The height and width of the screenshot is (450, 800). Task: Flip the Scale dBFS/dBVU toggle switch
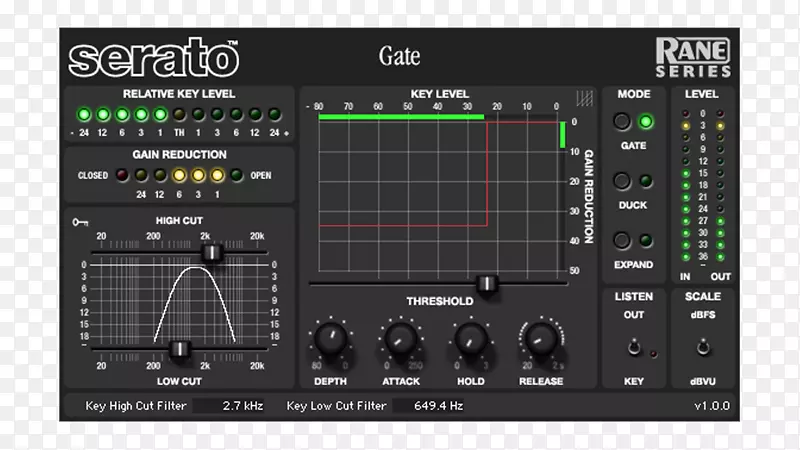(703, 347)
